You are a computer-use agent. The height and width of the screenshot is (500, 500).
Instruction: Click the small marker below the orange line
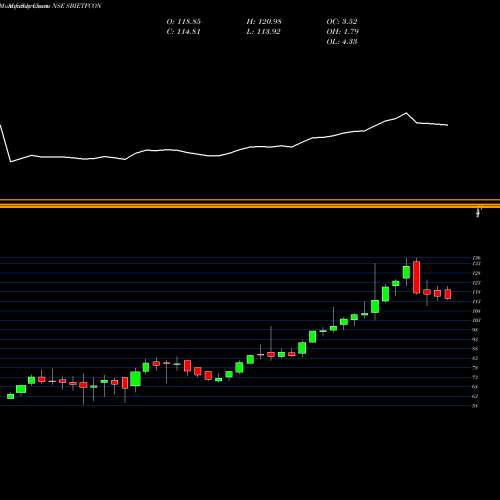click(x=479, y=212)
